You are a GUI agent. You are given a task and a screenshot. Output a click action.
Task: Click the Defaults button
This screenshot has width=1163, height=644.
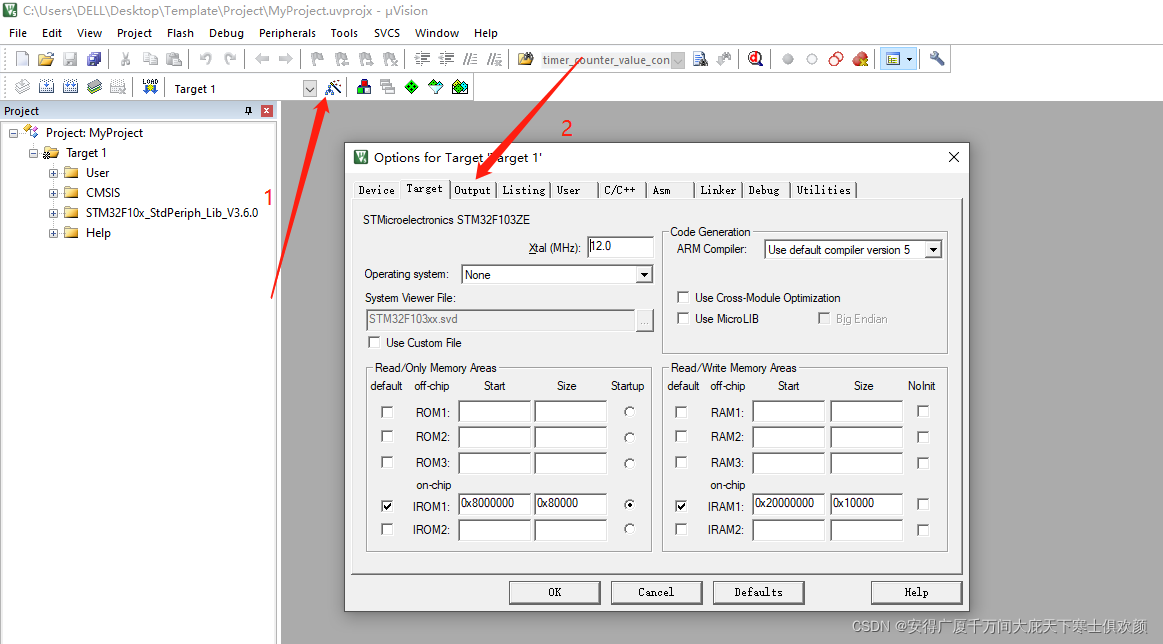[x=758, y=592]
